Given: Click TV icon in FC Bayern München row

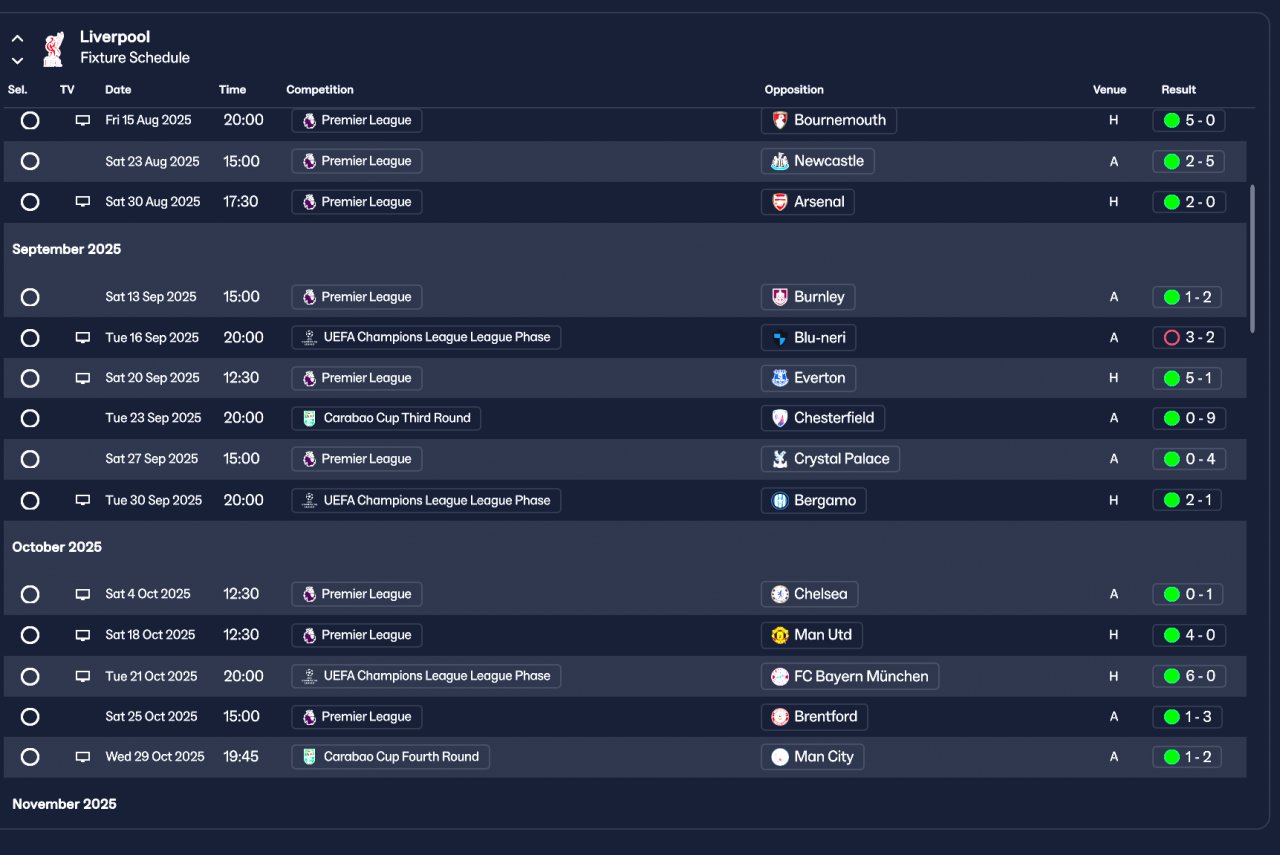Looking at the screenshot, I should (83, 676).
